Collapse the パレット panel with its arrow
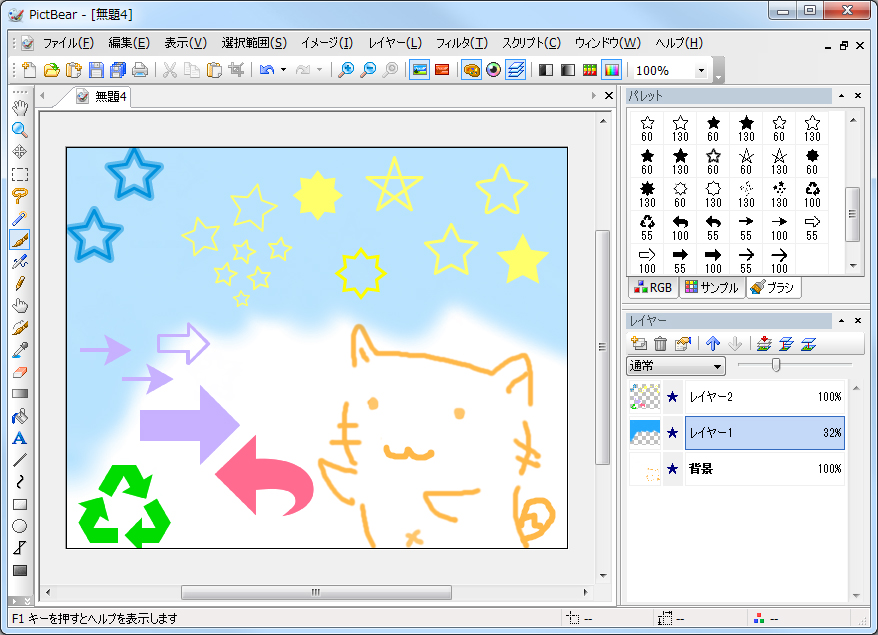Viewport: 878px width, 635px height. click(841, 96)
